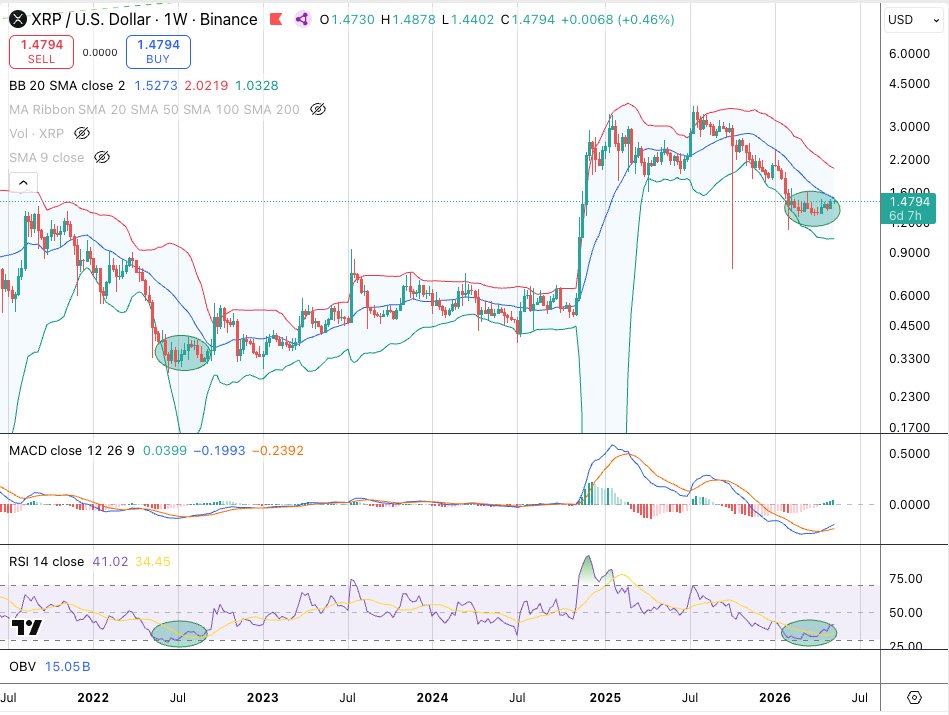Toggle visibility of MA Ribbon indicator
This screenshot has height=715, width=949.
pyautogui.click(x=318, y=110)
